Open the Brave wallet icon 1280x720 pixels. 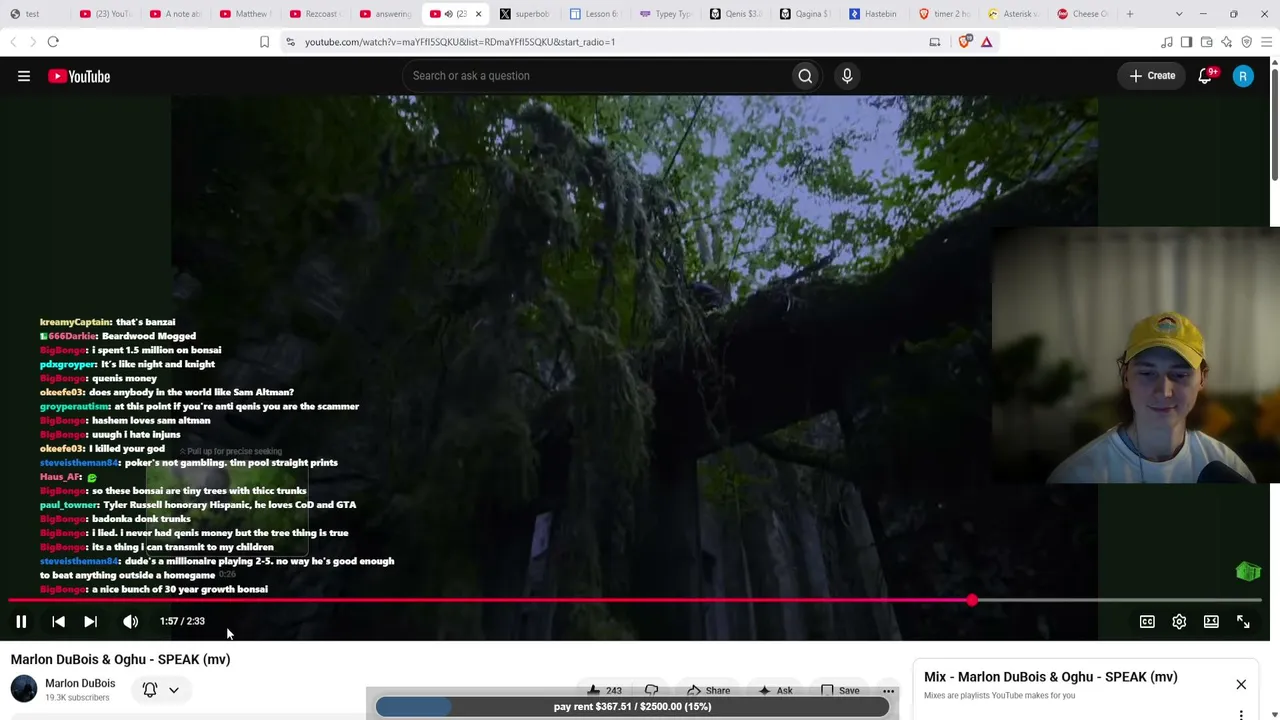tap(1207, 42)
